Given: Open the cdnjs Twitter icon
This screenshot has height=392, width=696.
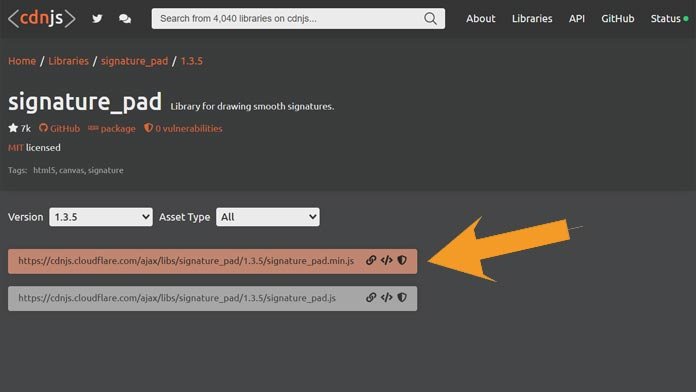Looking at the screenshot, I should click(97, 19).
